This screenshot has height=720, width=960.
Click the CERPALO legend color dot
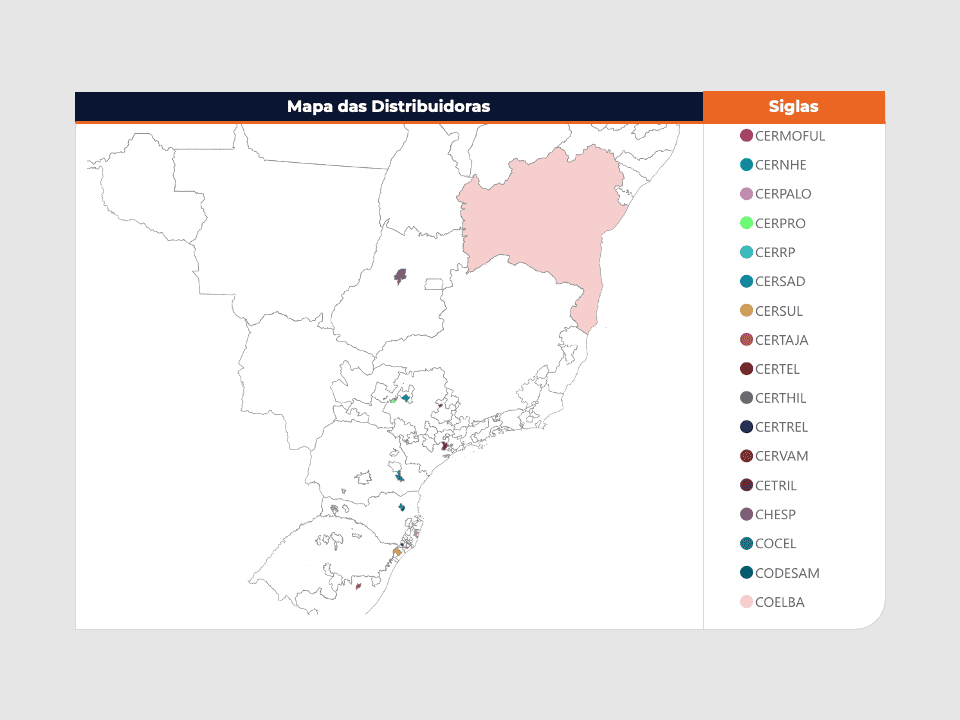746,194
